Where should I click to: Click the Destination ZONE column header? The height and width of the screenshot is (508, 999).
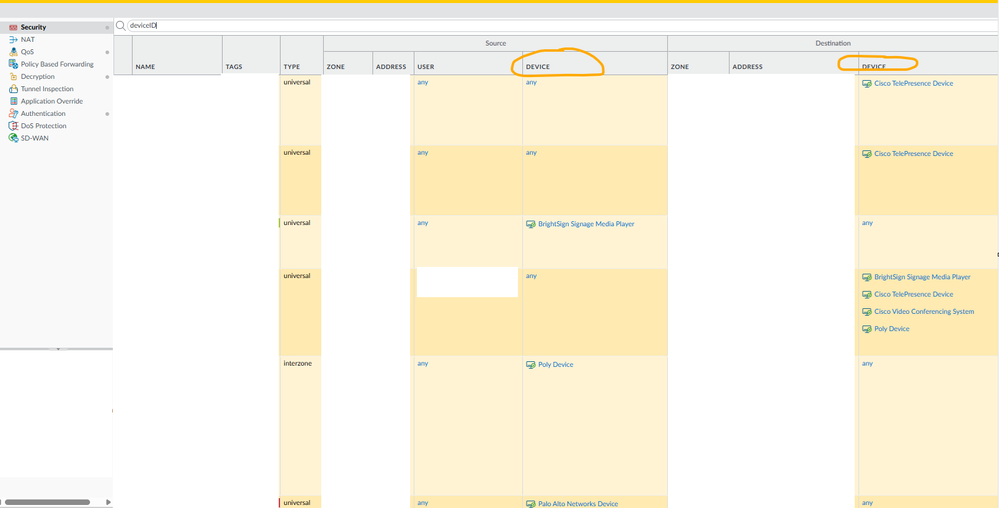pos(680,66)
